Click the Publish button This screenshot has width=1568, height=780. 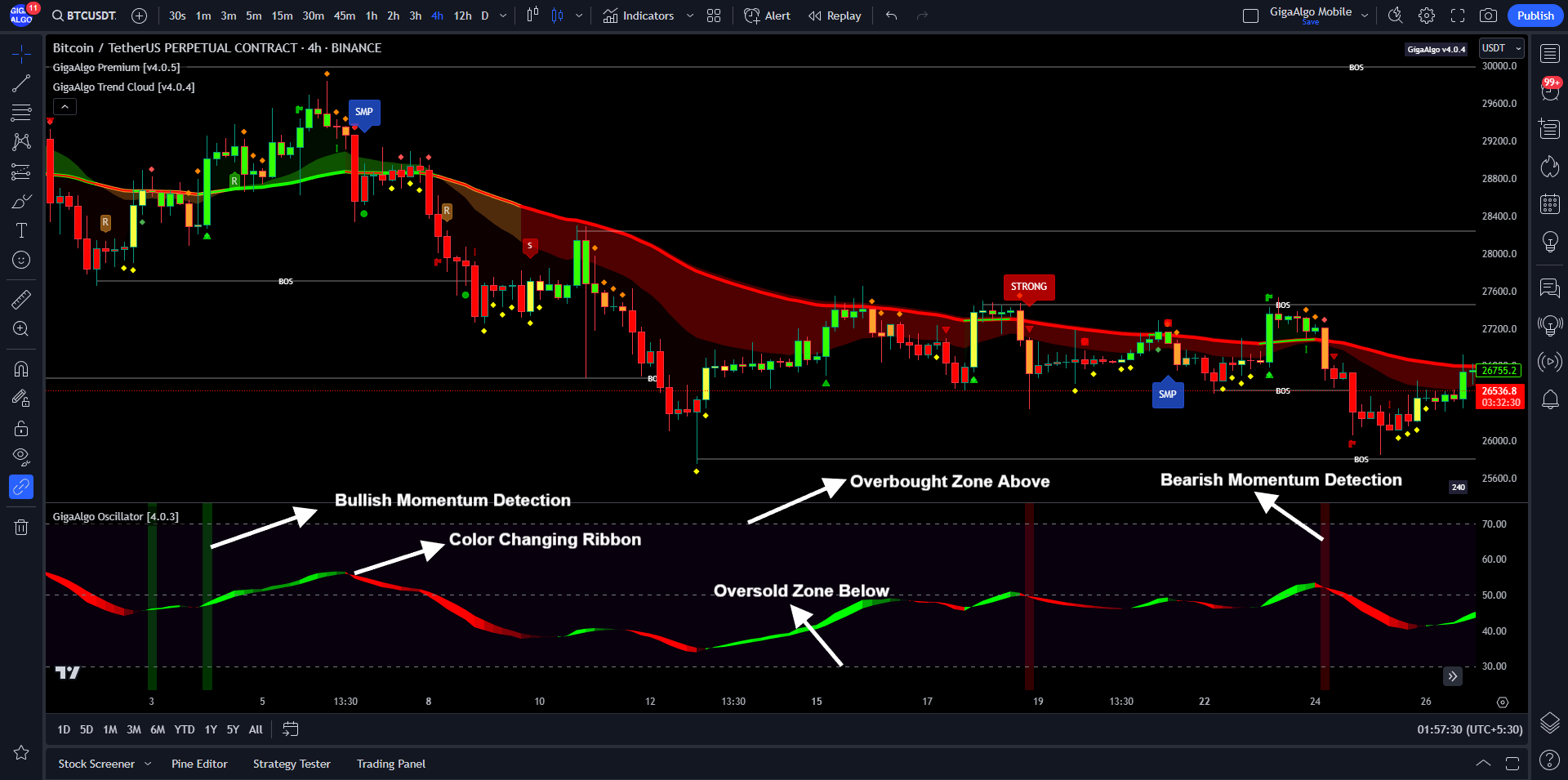[1535, 16]
